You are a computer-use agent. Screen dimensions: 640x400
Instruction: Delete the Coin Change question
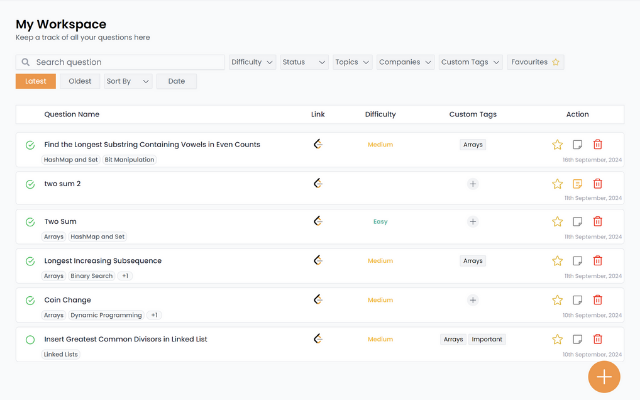coord(598,300)
